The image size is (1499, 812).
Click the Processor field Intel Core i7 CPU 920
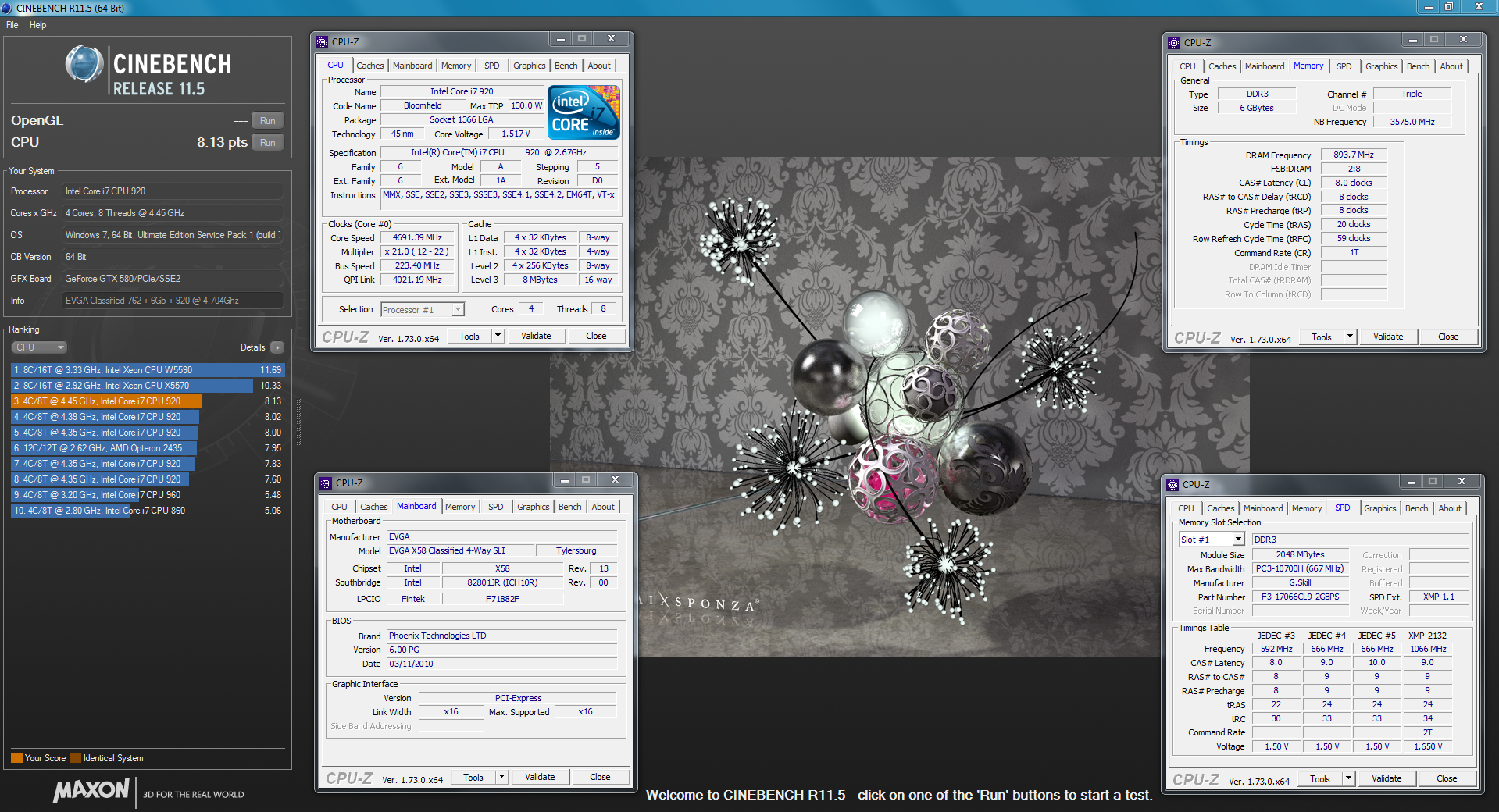(x=172, y=191)
